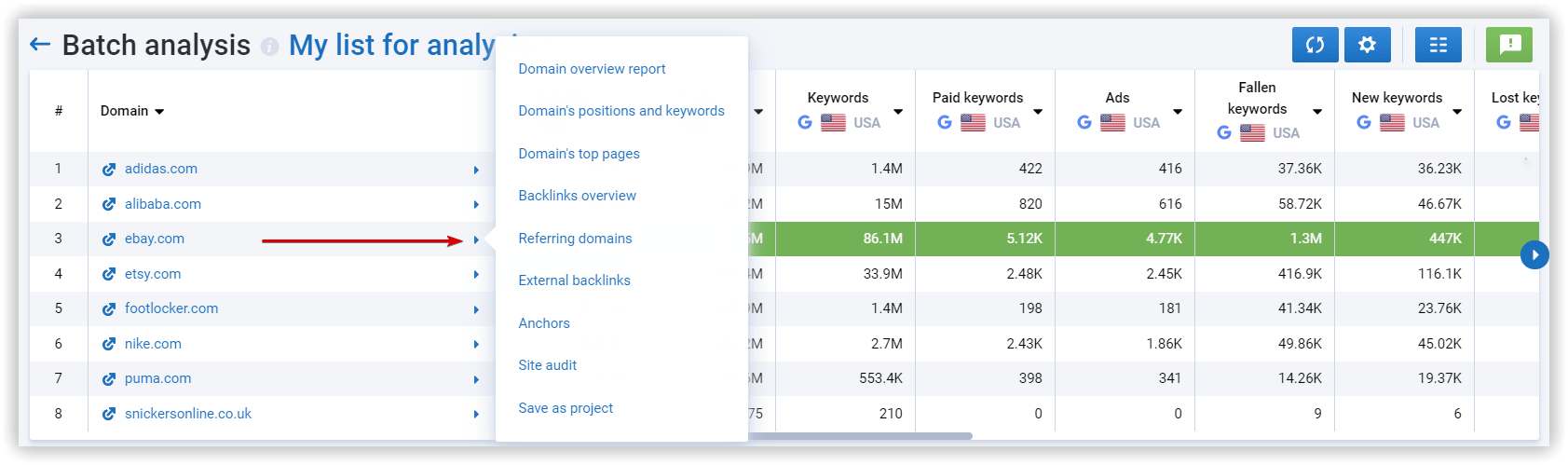Expand the nike.com row menu arrow
This screenshot has width=1568, height=465.
[x=476, y=344]
